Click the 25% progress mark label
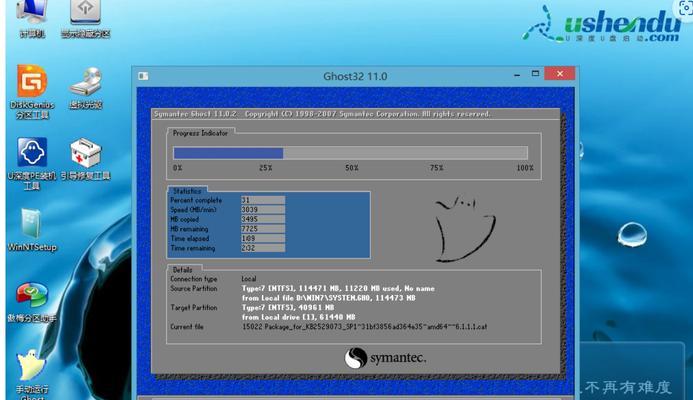The image size is (693, 400). click(266, 168)
